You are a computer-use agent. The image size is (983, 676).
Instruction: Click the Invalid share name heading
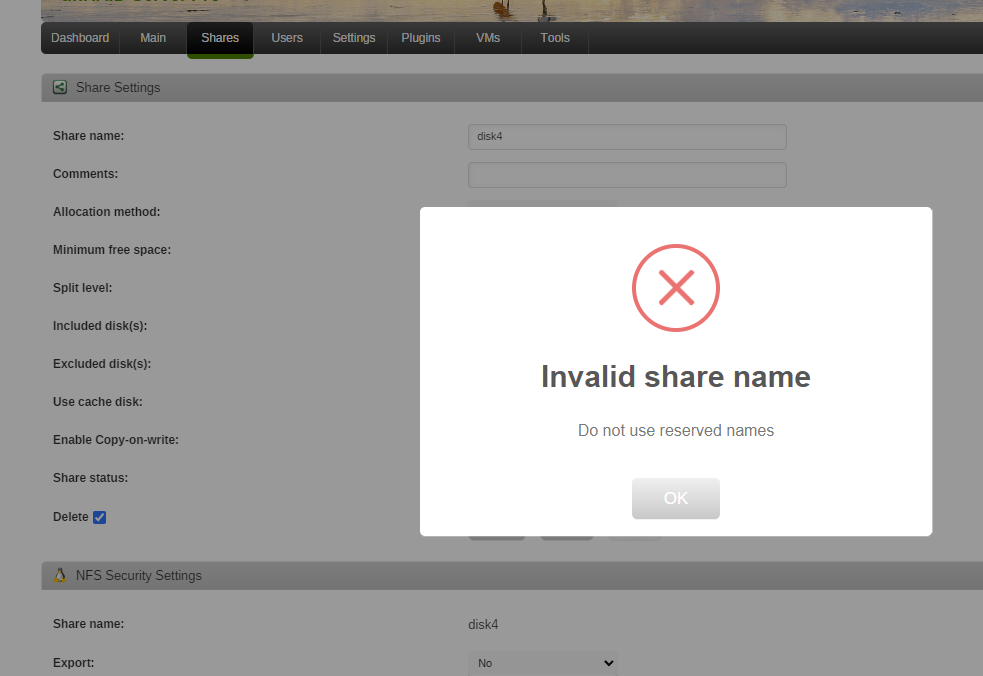coord(675,377)
